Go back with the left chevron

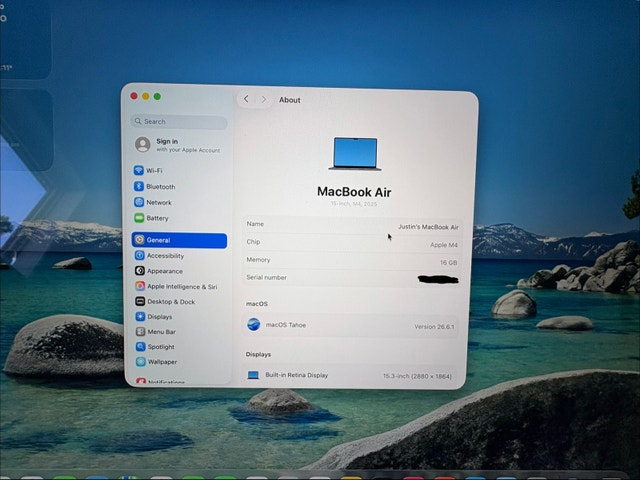(x=246, y=99)
